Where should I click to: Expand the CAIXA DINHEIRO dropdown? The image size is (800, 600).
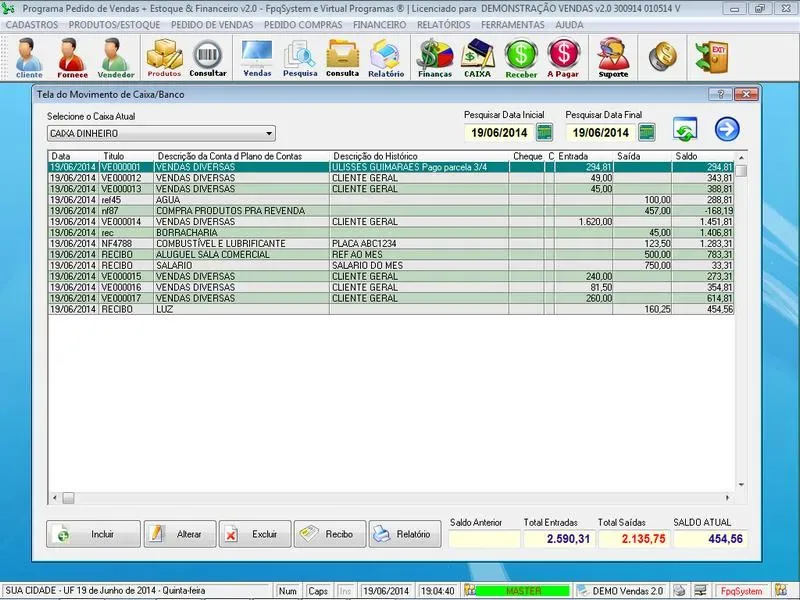tap(269, 133)
